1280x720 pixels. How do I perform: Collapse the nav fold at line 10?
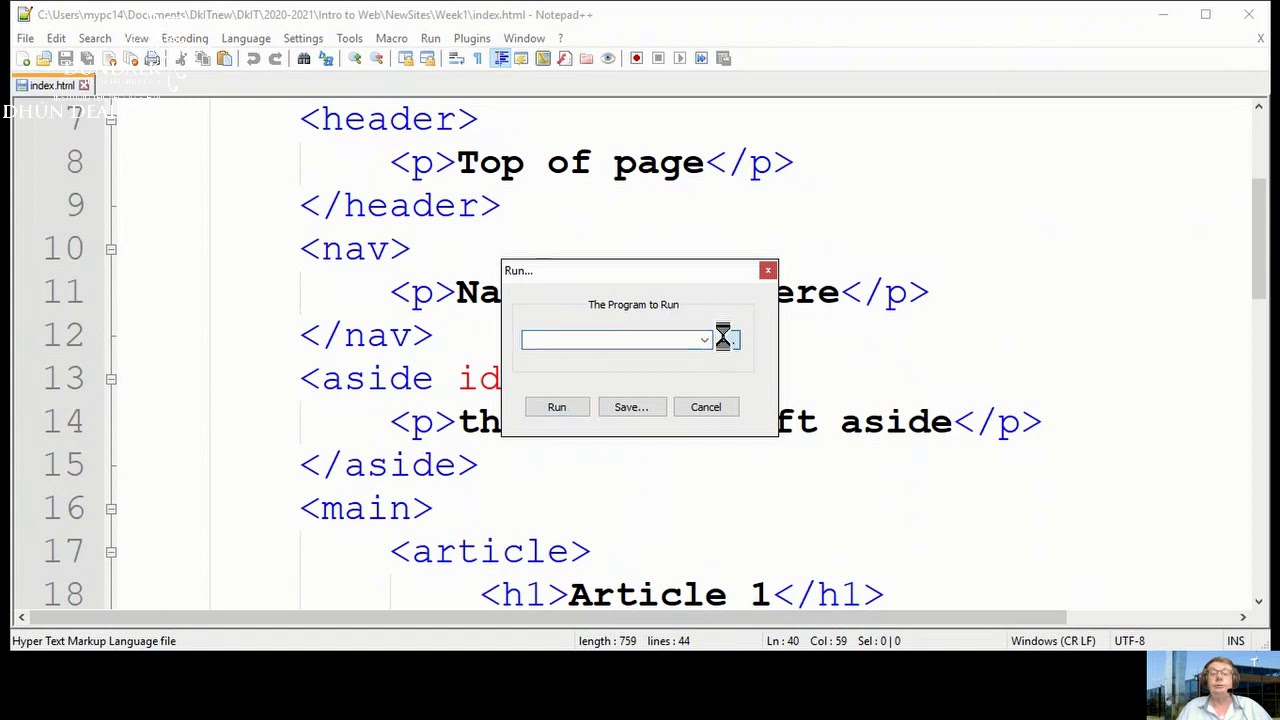[x=111, y=249]
